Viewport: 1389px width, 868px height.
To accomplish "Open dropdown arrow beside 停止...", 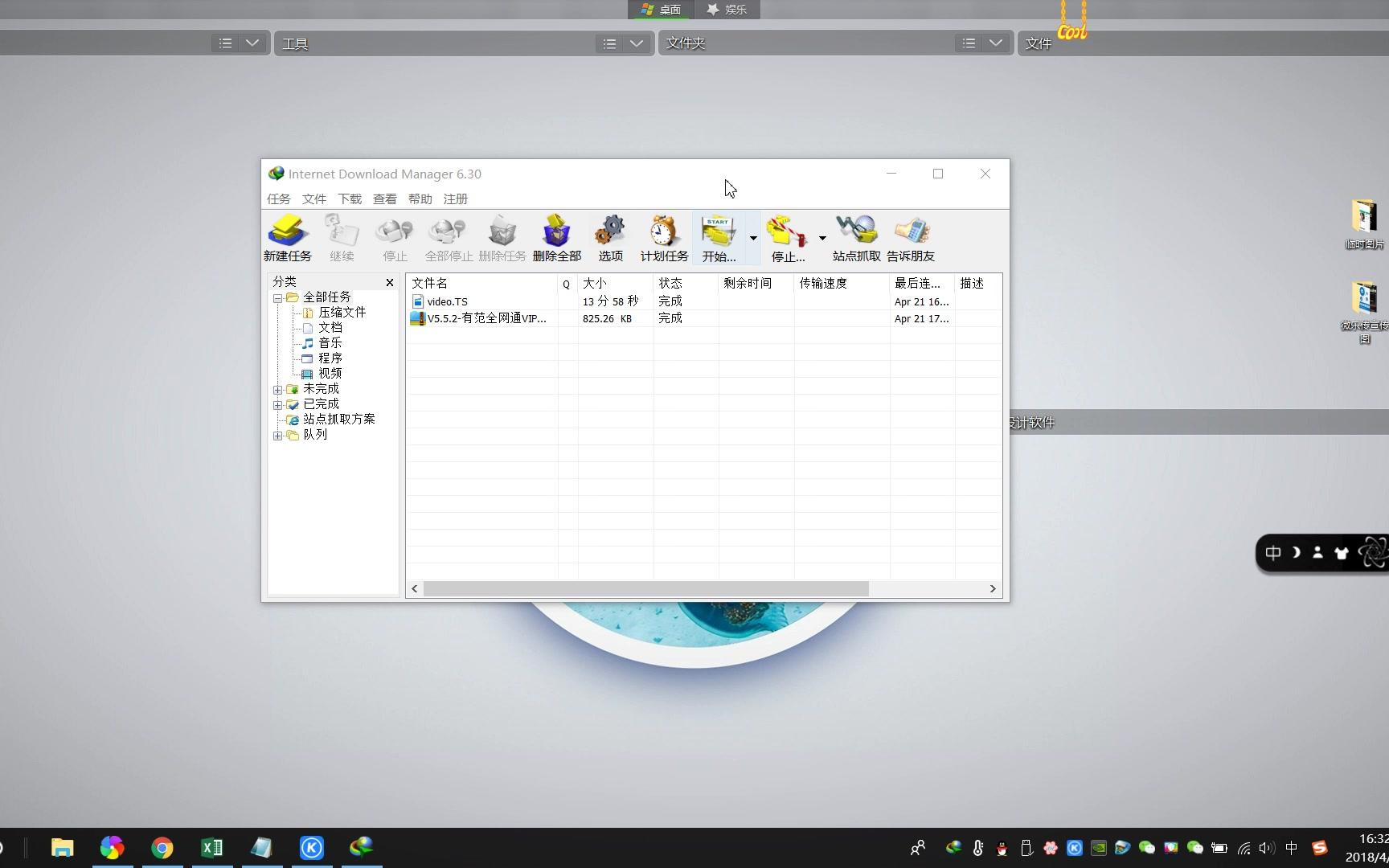I will point(822,238).
